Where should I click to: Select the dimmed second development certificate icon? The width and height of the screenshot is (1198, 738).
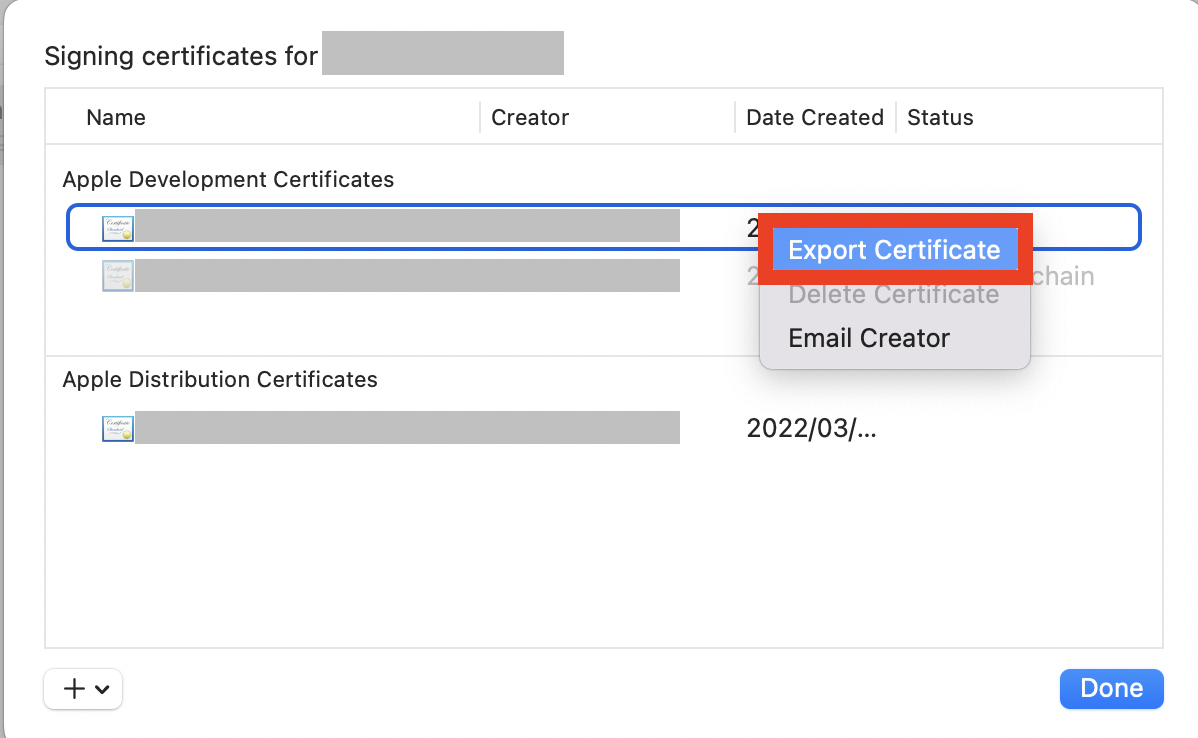tap(118, 276)
